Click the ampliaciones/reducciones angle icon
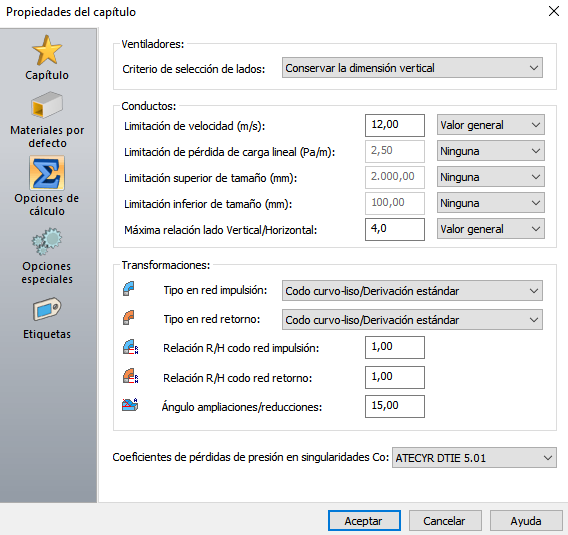Screen dimensions: 568x535 coord(130,405)
